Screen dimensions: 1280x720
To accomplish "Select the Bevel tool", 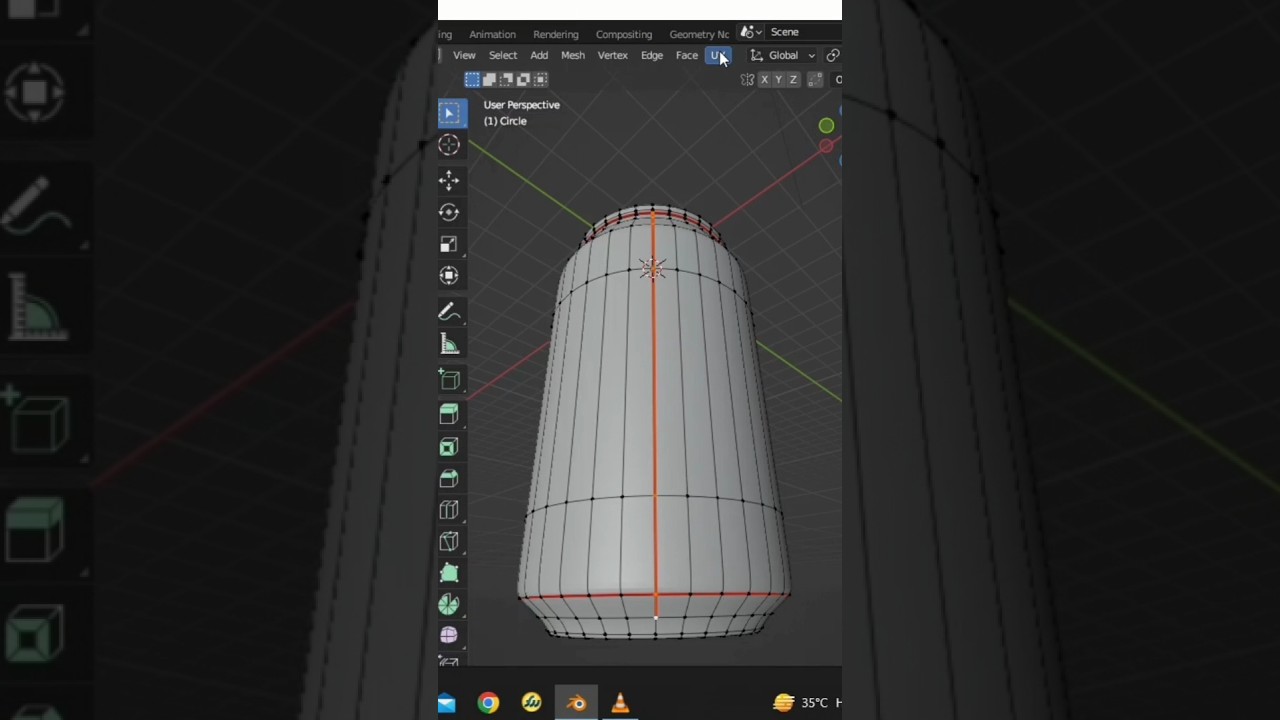I will tap(449, 478).
